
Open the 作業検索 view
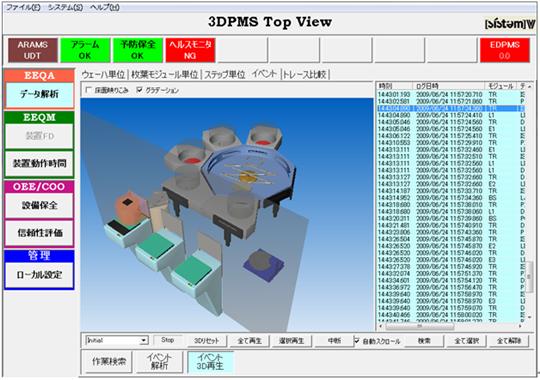(108, 362)
